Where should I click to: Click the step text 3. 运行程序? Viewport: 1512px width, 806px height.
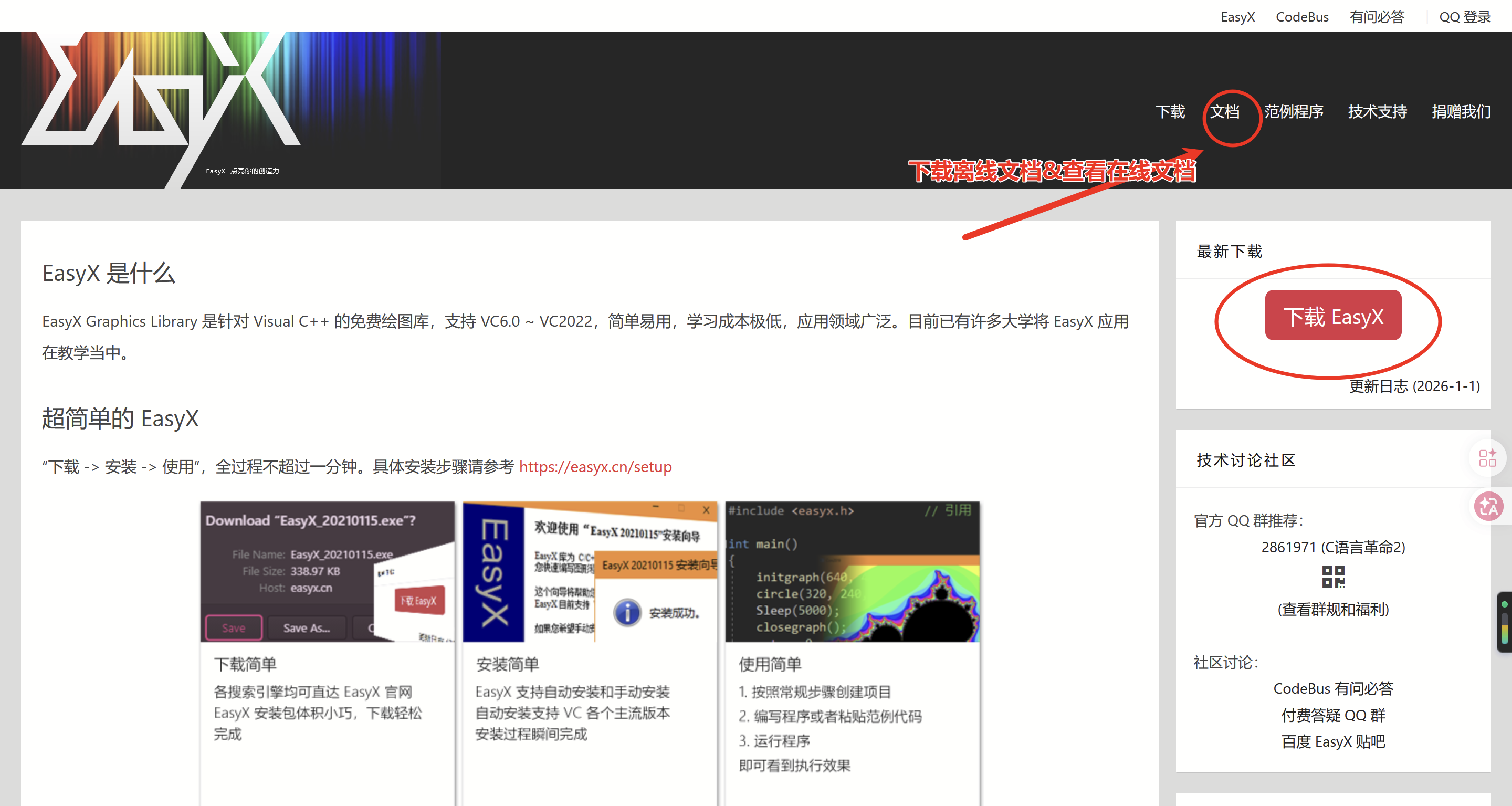(x=774, y=741)
